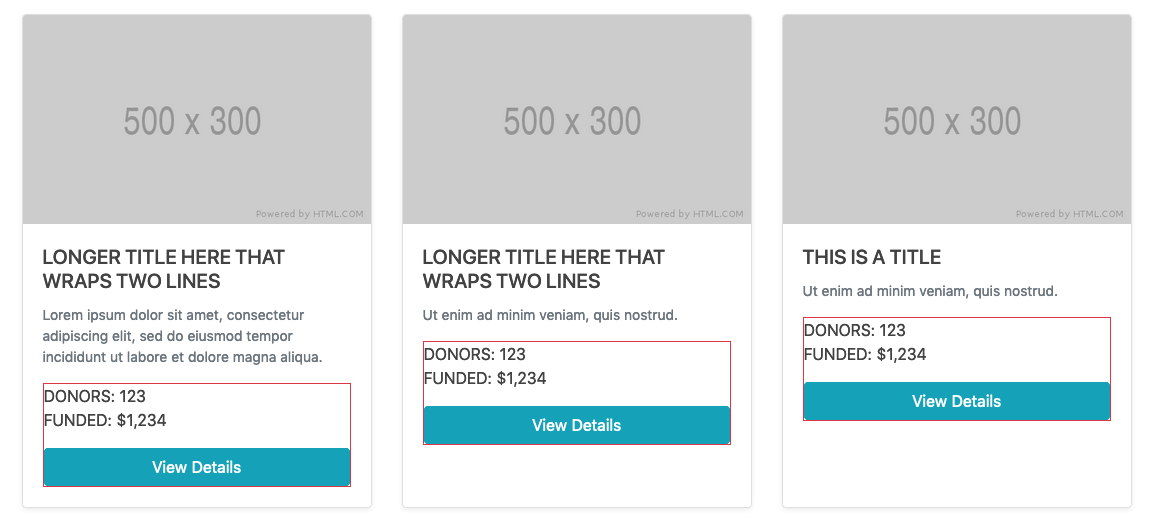
Task: Click the "THIS IS A TITLE" heading
Action: coord(872,257)
